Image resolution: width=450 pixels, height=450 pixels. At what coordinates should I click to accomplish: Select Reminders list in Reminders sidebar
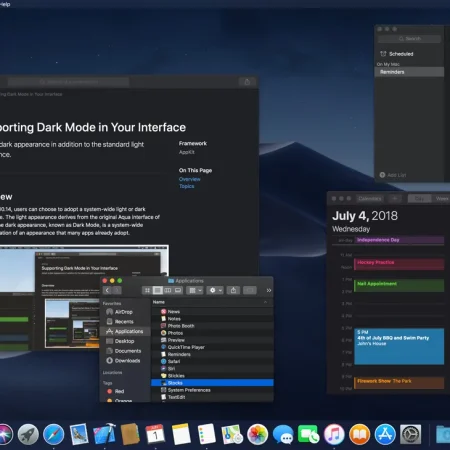[409, 72]
